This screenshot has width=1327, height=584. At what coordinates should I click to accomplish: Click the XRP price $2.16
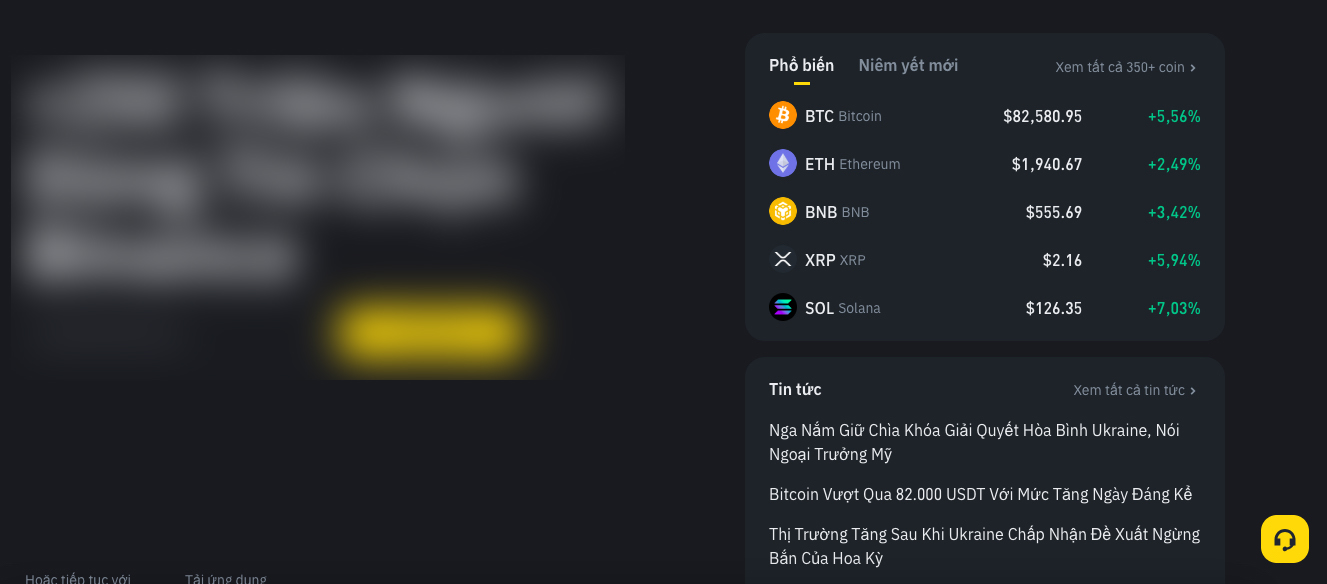tap(1062, 260)
